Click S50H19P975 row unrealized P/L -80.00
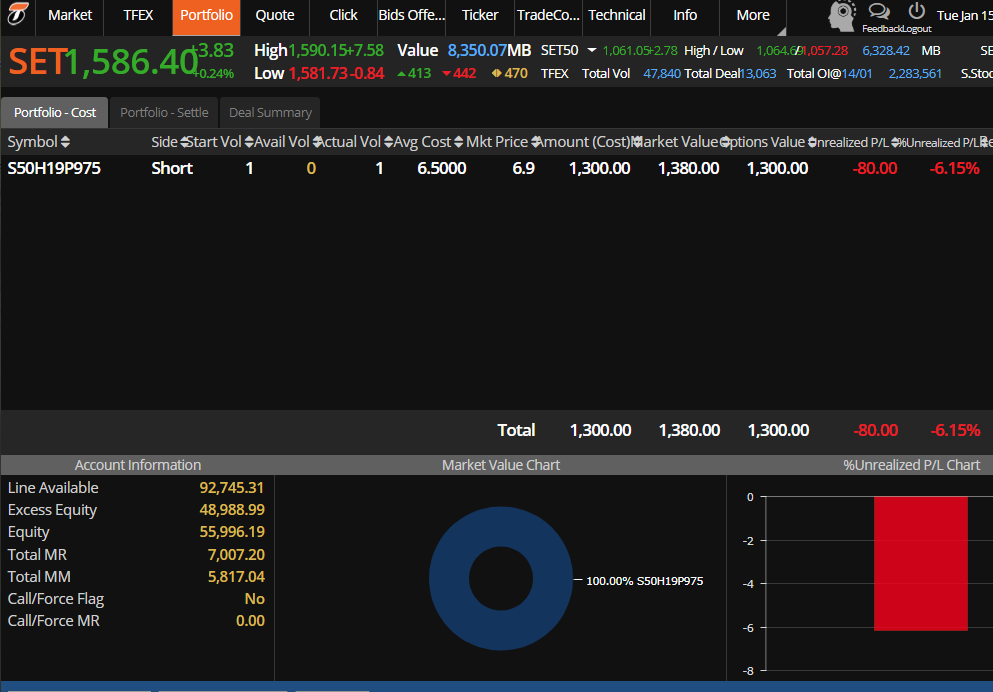This screenshot has height=692, width=993. (875, 168)
